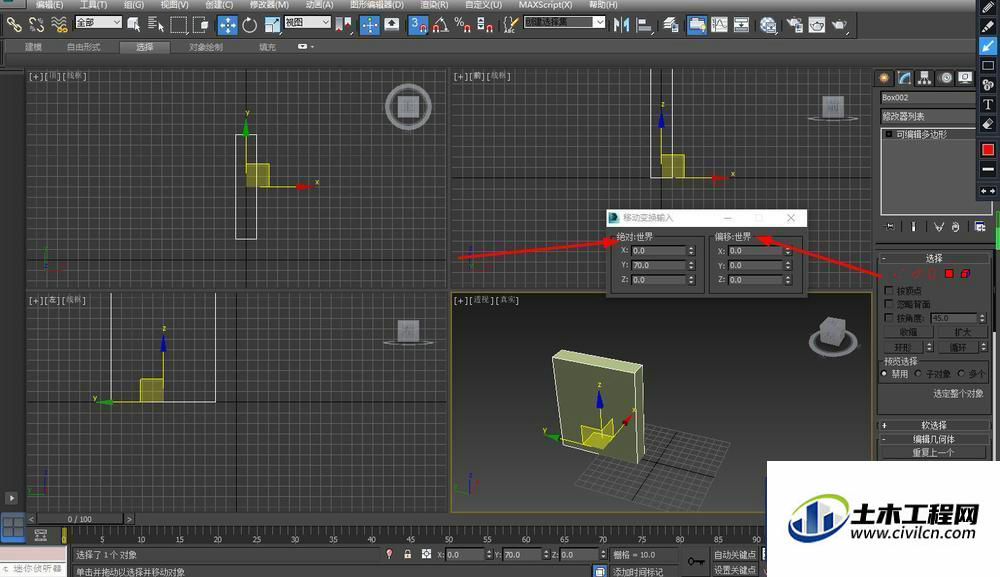Activate the Select and Move tool
The image size is (1000, 577).
click(x=227, y=25)
